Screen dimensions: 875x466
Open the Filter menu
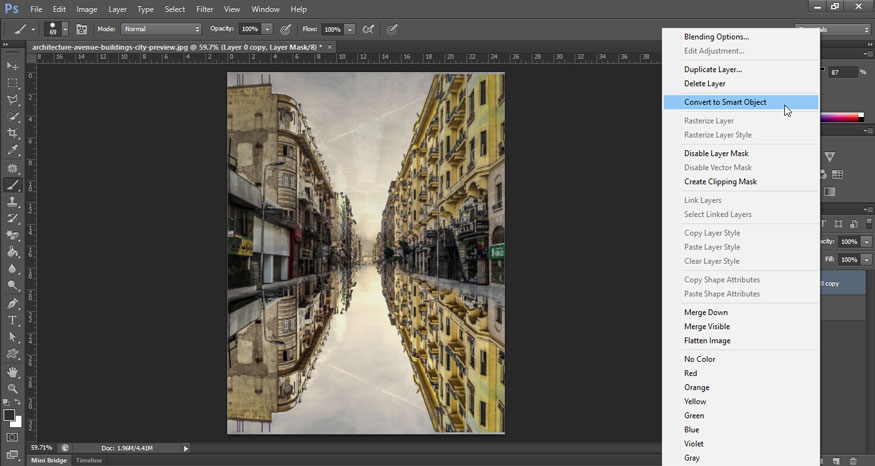click(205, 9)
